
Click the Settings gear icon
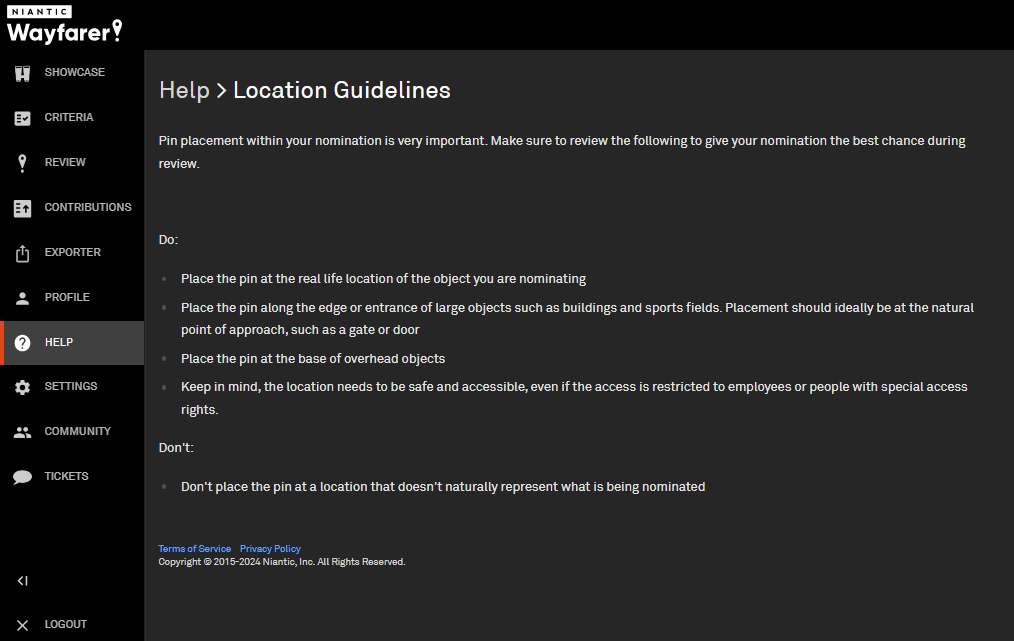tap(23, 387)
